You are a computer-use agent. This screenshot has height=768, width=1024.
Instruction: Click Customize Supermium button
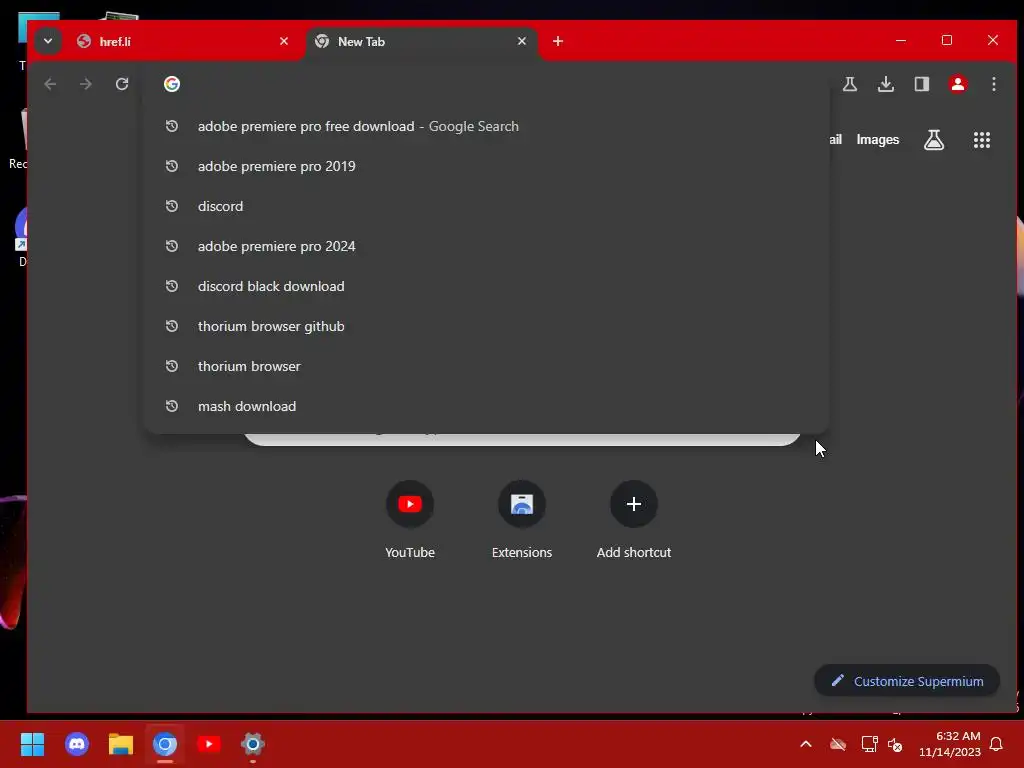click(907, 681)
